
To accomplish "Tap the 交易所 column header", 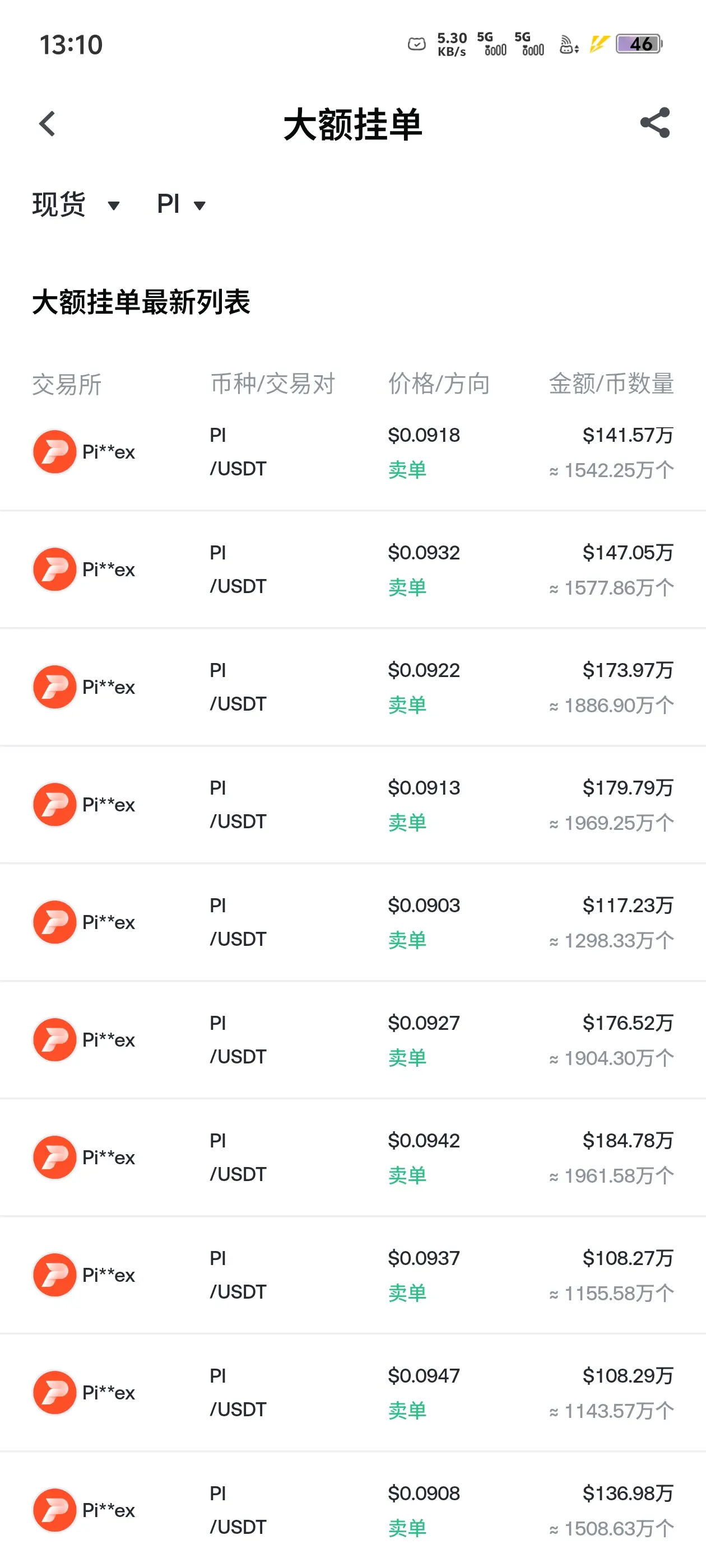I will (67, 384).
